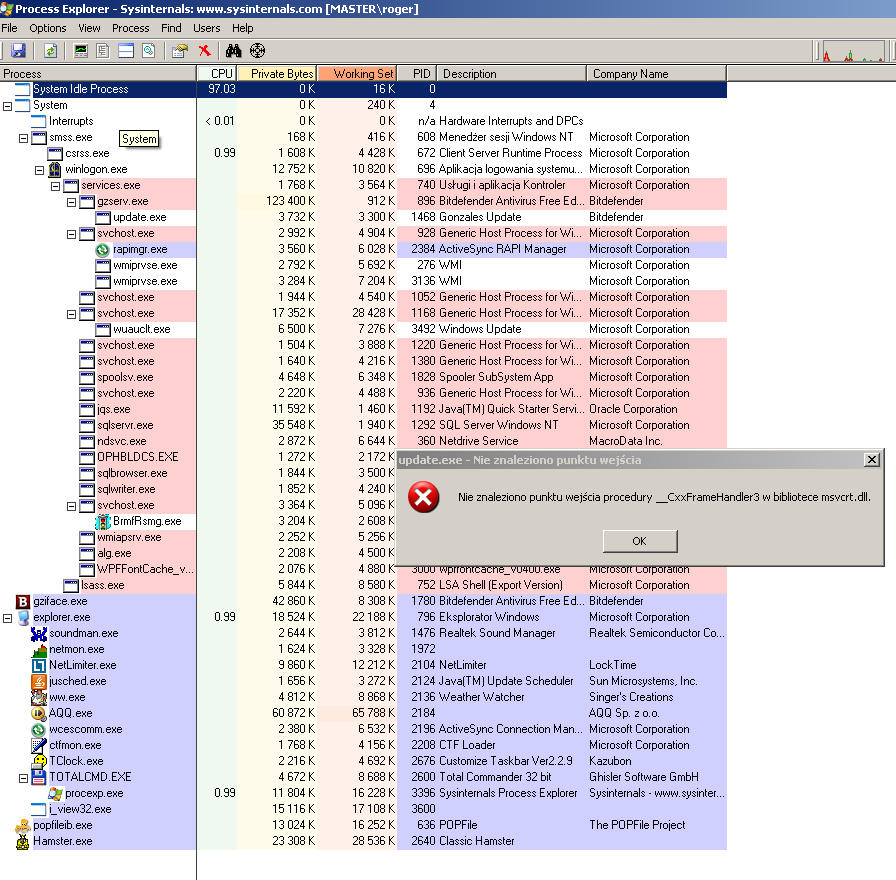Open process Properties toolbar icon

(x=179, y=51)
